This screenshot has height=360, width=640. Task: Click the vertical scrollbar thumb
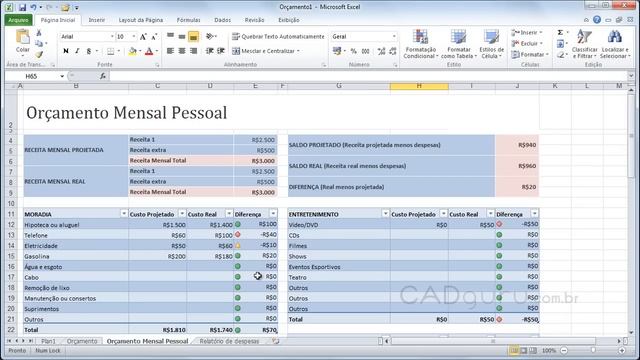[x=631, y=135]
